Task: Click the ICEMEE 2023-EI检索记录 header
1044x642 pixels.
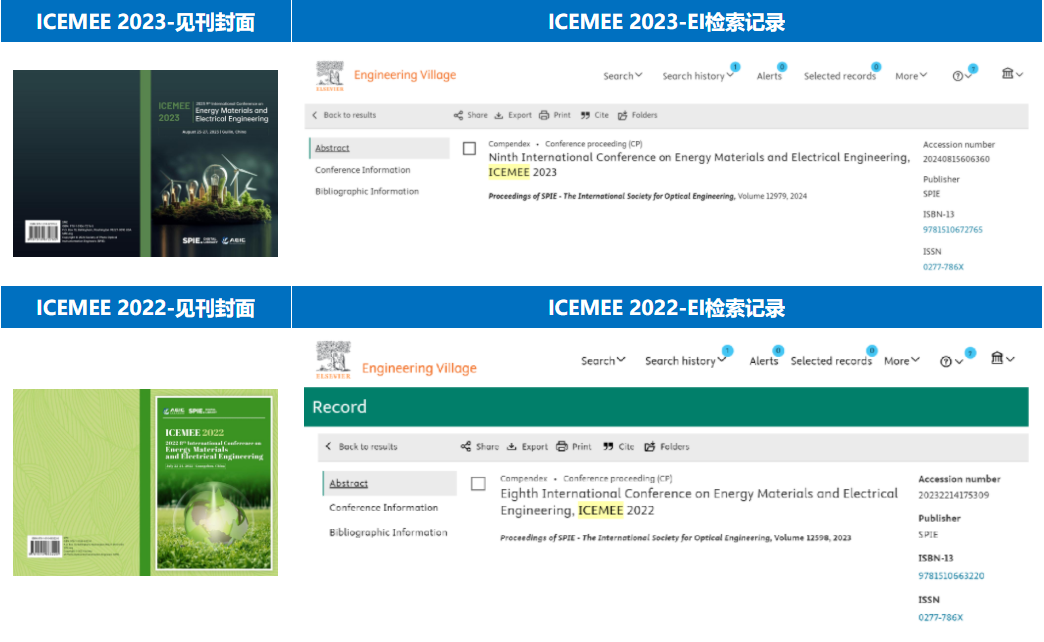Action: (666, 21)
